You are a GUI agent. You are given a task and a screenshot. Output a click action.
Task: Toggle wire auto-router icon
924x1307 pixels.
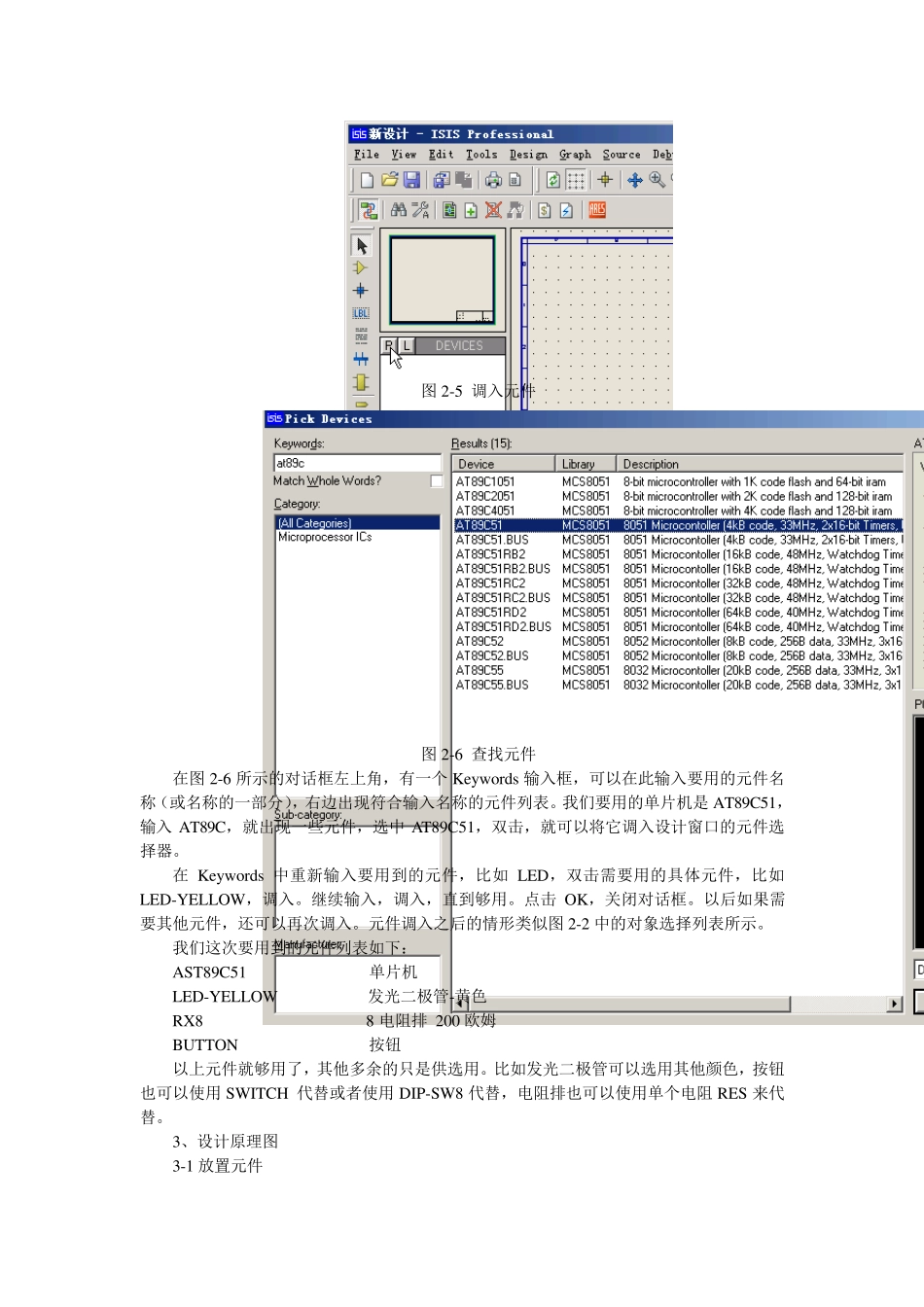click(x=368, y=209)
